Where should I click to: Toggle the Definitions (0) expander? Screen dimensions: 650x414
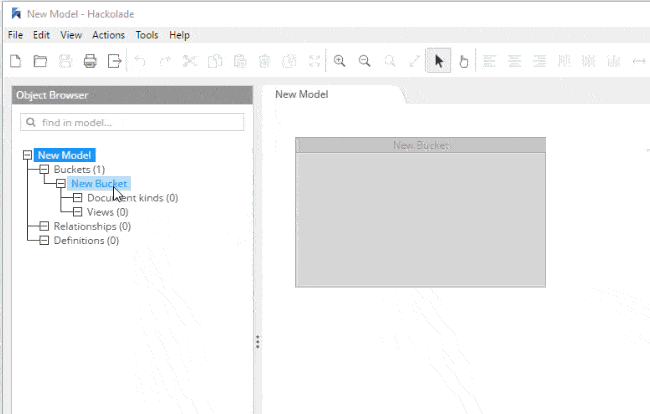tap(44, 240)
